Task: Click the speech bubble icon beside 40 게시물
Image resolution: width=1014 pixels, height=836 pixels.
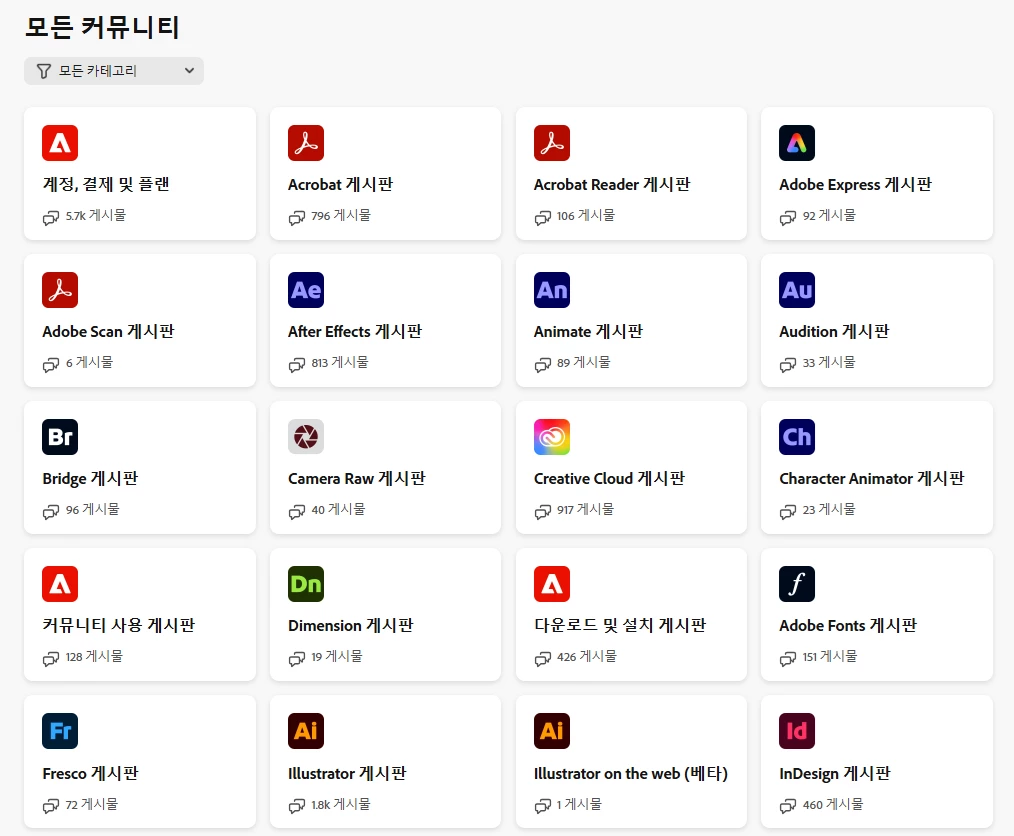Action: 296,512
